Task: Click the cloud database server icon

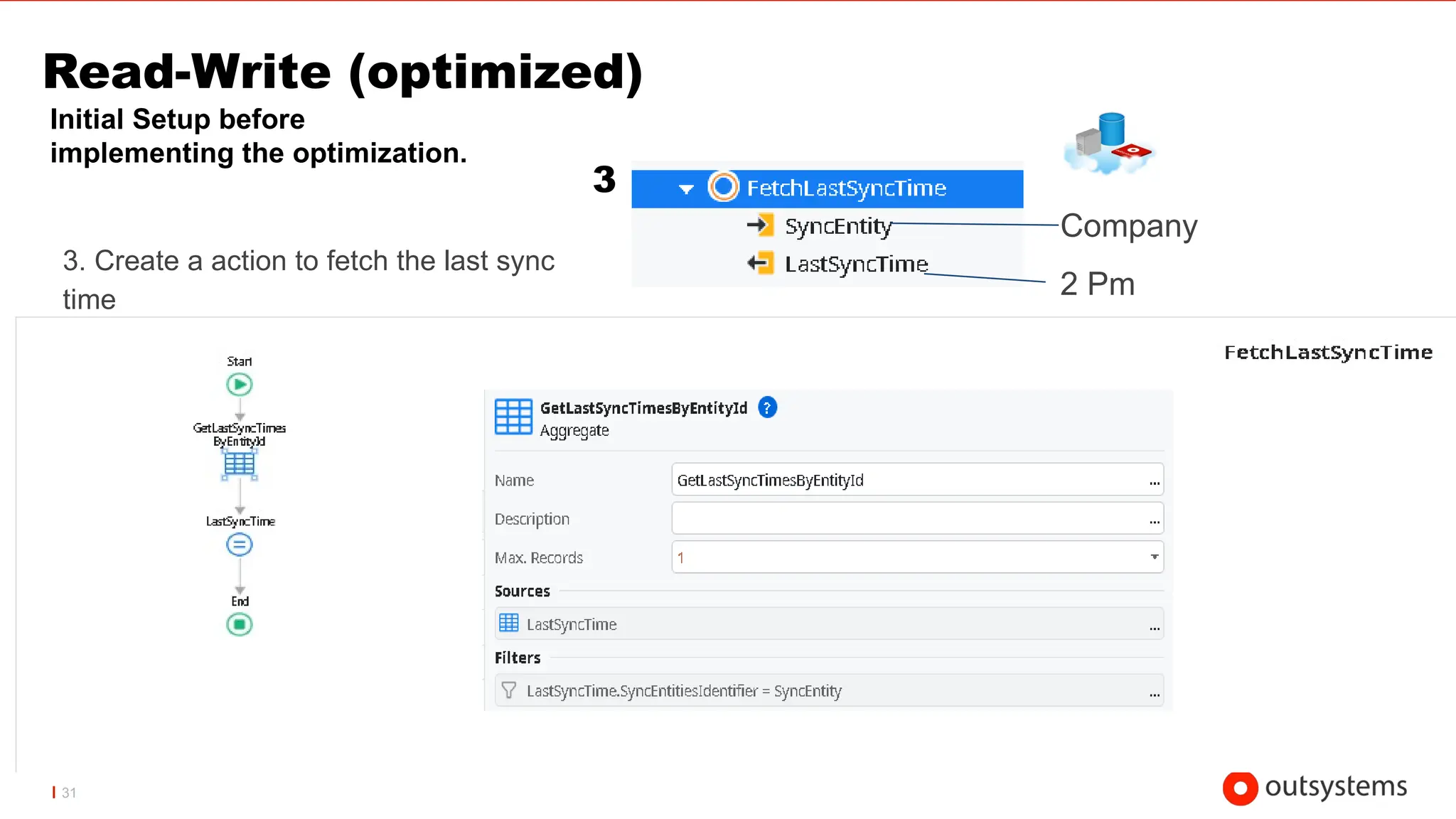Action: click(1108, 143)
